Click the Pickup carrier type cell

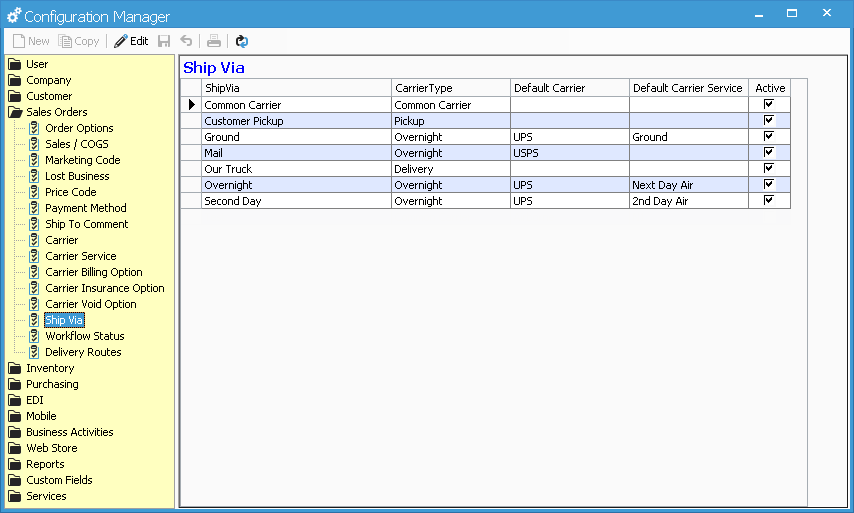451,121
